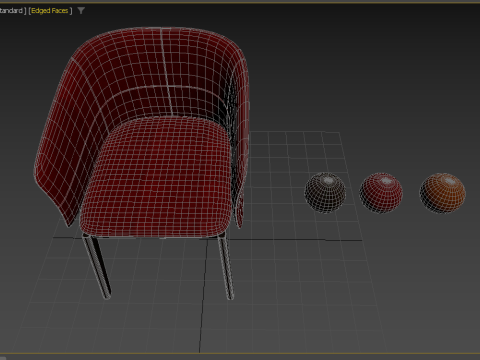This screenshot has width=480, height=360.
Task: Open the Standard viewport label menu
Action: pos(12,11)
